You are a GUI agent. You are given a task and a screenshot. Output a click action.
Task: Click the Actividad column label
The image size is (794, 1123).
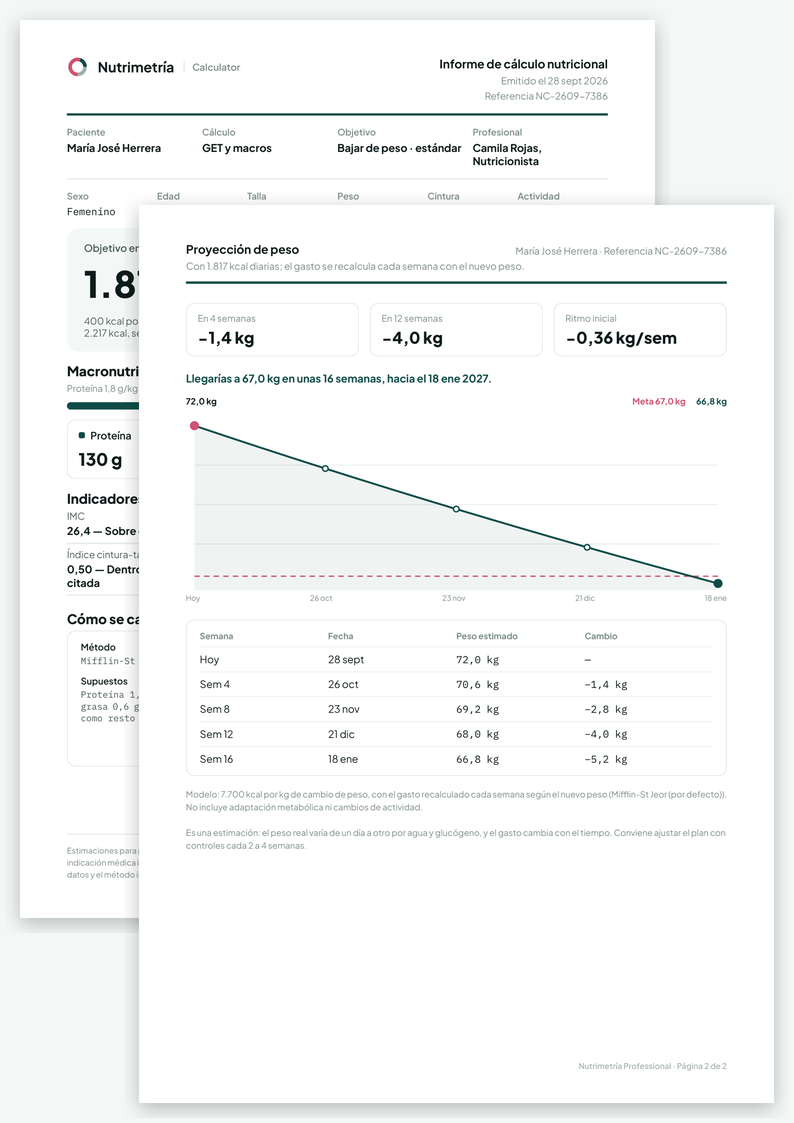(x=538, y=196)
